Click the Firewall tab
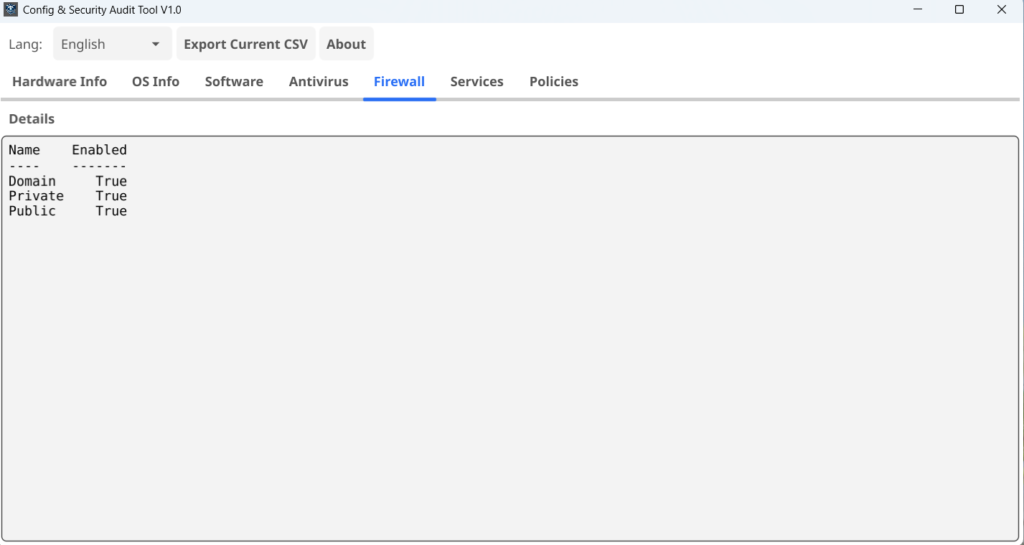This screenshot has height=545, width=1024. pyautogui.click(x=399, y=82)
